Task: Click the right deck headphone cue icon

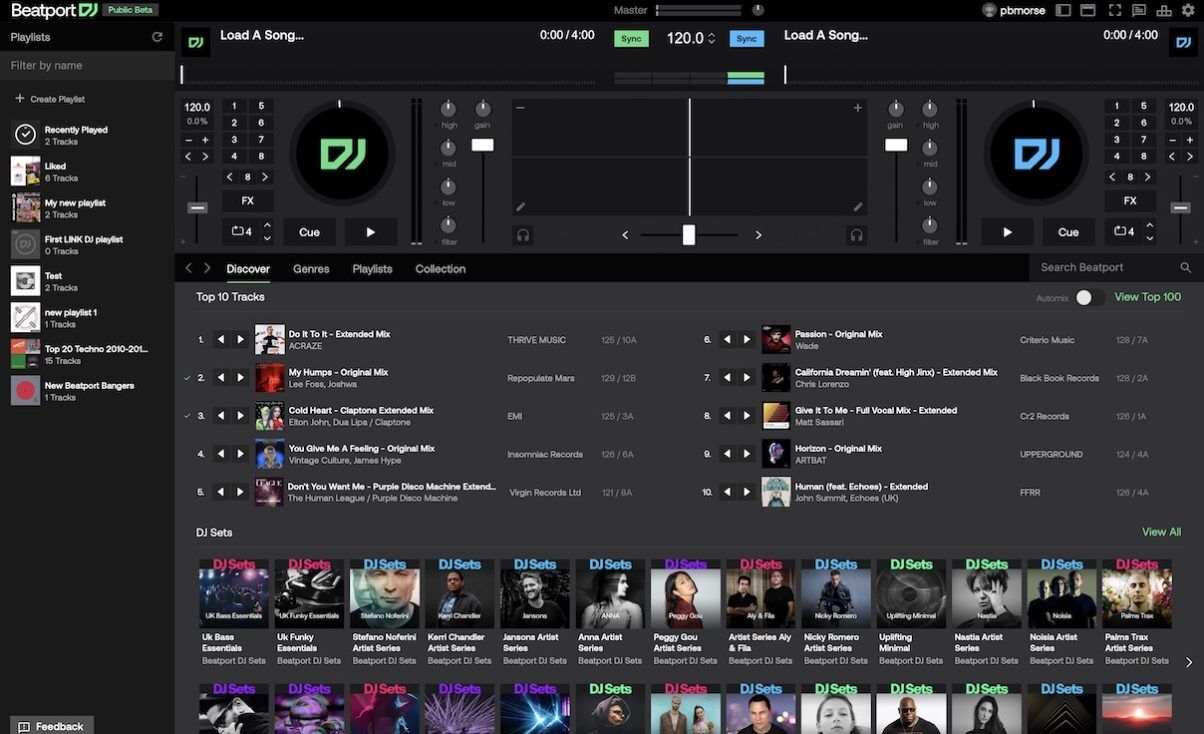Action: [856, 235]
